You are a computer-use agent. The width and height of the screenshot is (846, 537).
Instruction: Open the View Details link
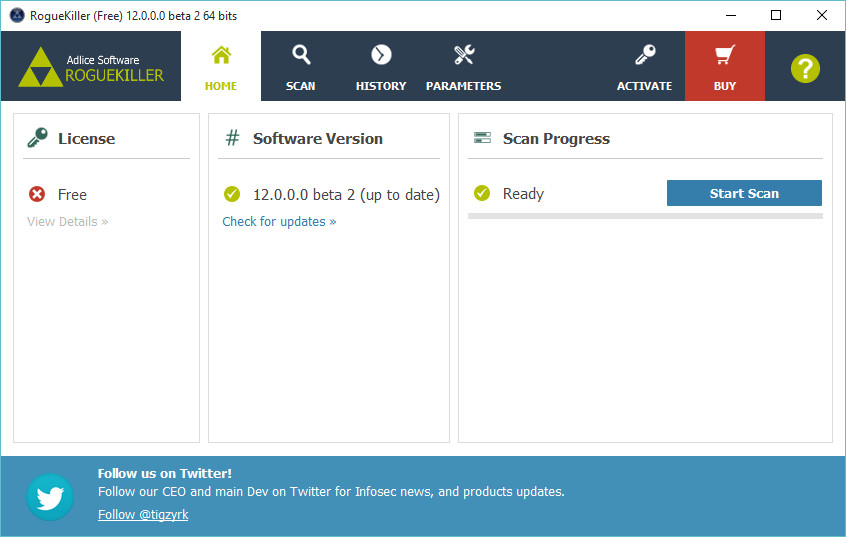(x=67, y=221)
